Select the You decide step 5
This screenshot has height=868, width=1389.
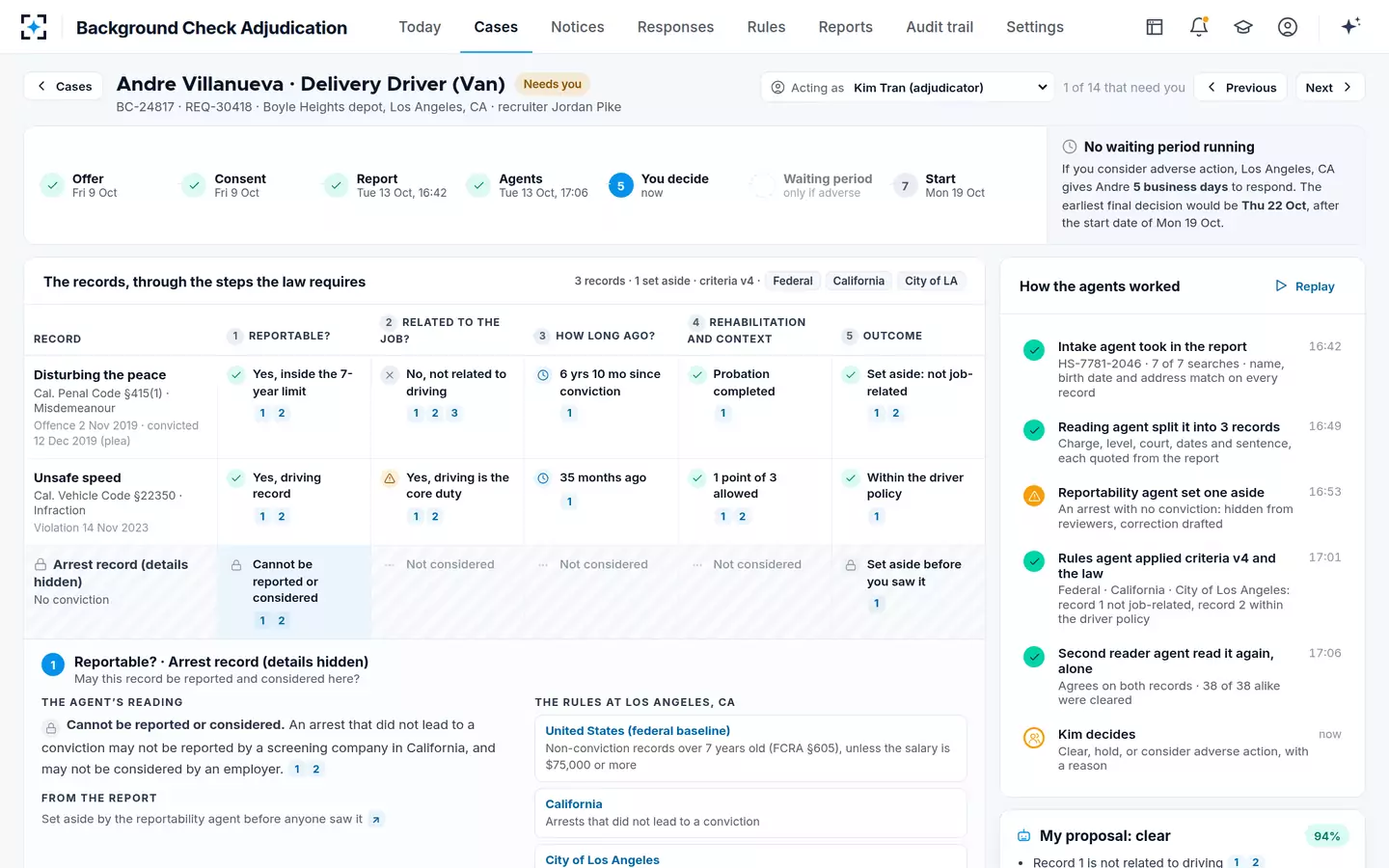click(660, 185)
